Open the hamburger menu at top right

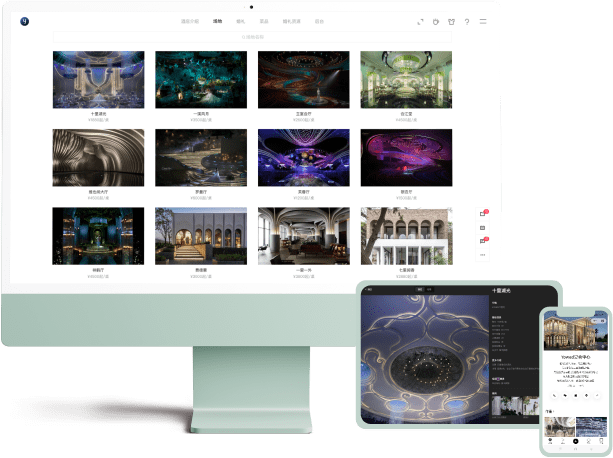tap(483, 21)
